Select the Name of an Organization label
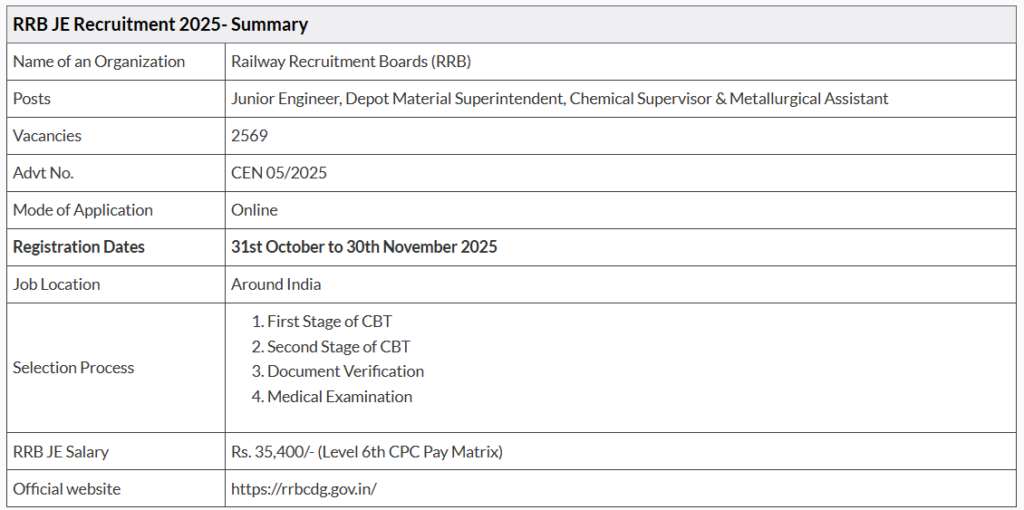 (x=99, y=61)
